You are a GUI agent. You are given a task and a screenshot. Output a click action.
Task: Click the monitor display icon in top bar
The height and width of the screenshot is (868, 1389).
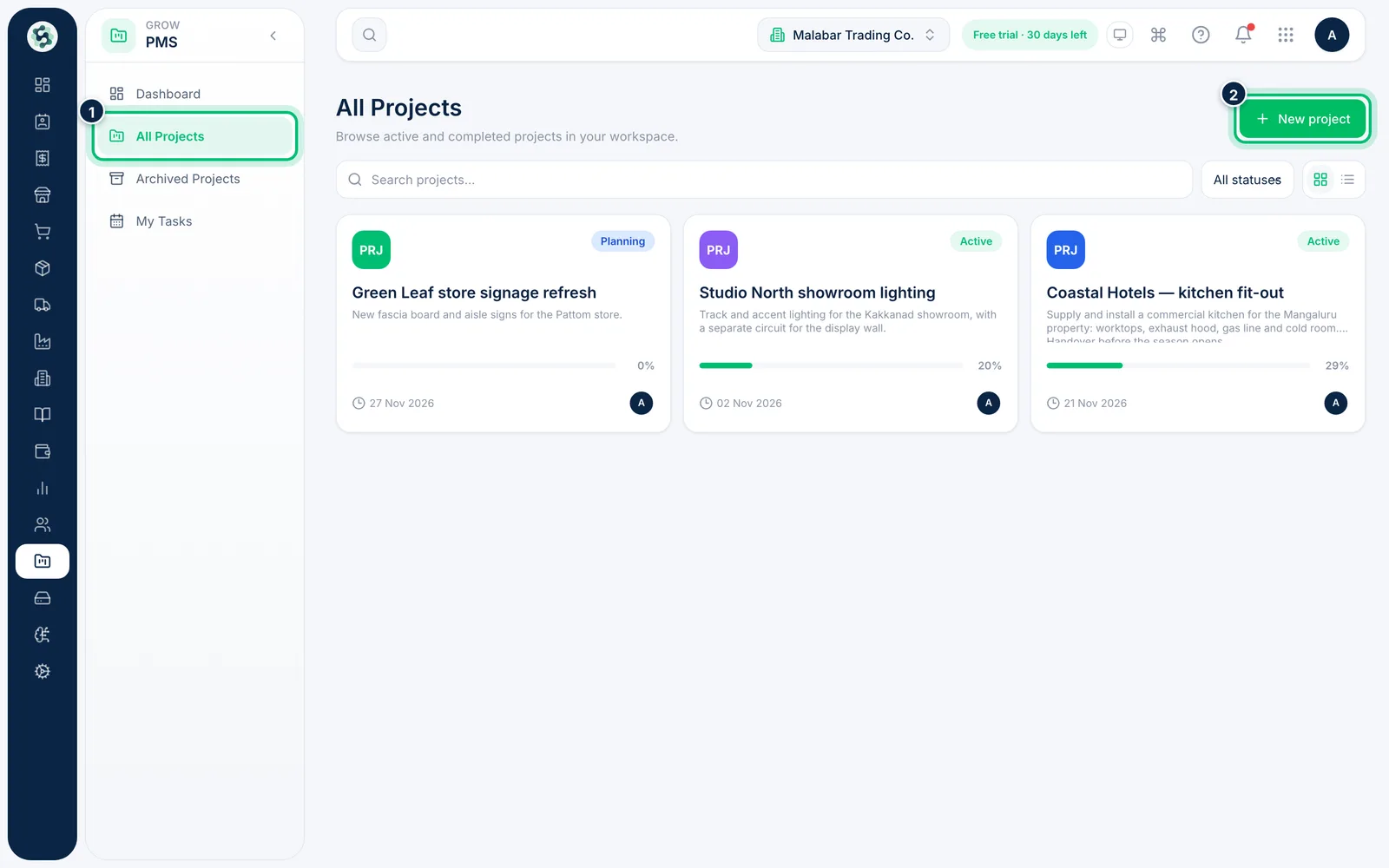pyautogui.click(x=1120, y=35)
